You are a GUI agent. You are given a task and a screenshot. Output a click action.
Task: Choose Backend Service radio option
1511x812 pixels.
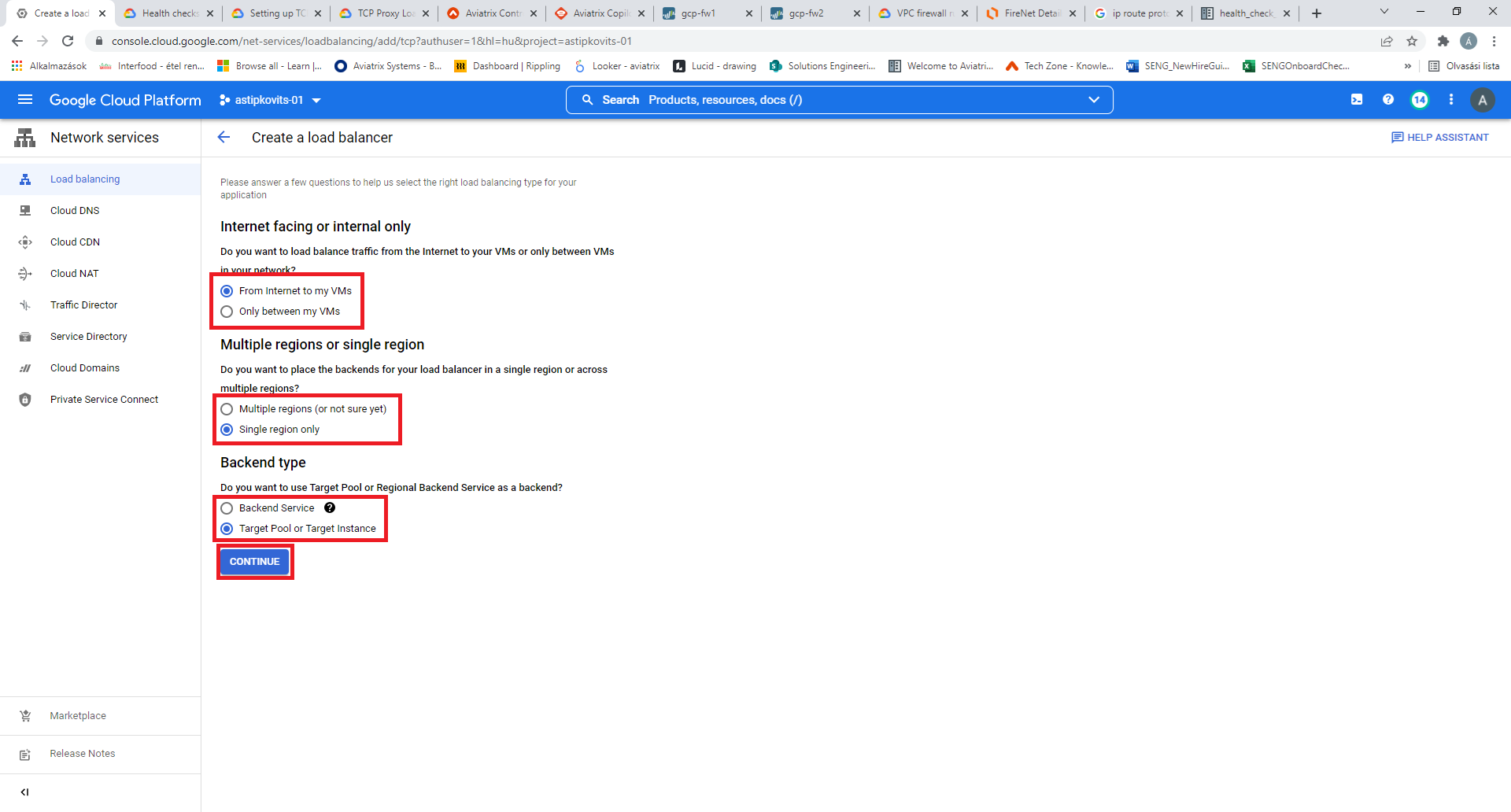pyautogui.click(x=227, y=508)
